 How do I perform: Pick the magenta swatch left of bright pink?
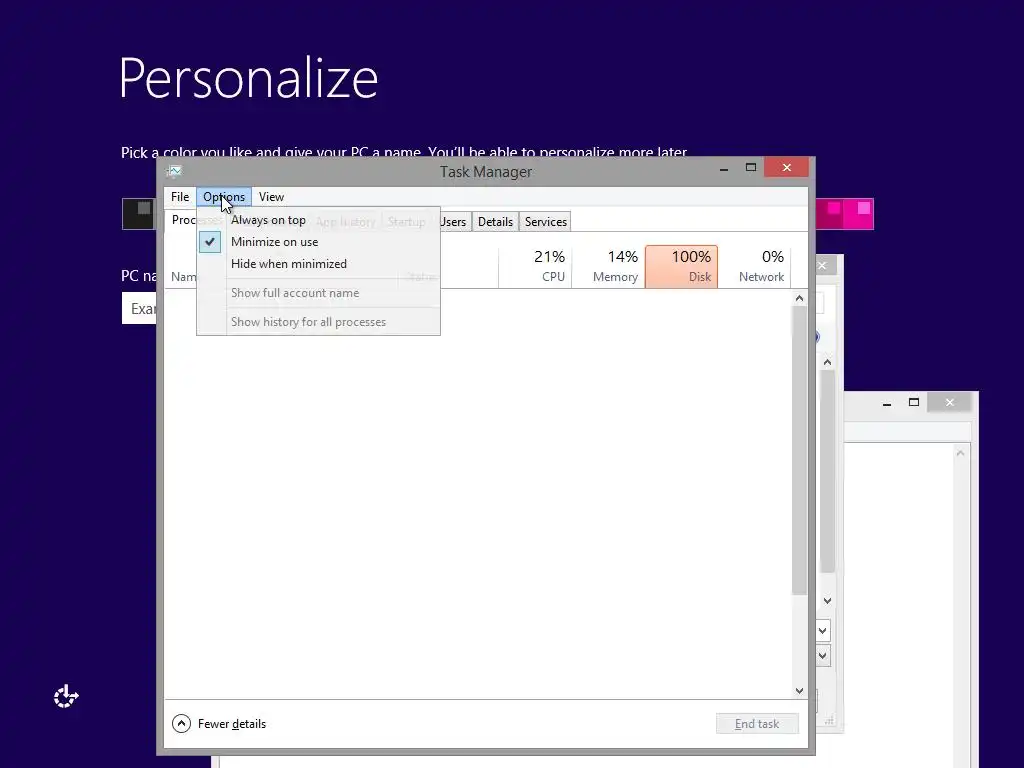(828, 214)
